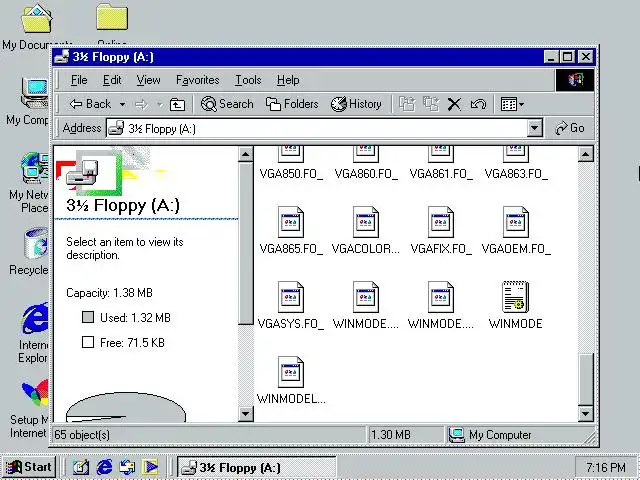Select the VGAOEM.FO_ file icon

click(x=516, y=222)
